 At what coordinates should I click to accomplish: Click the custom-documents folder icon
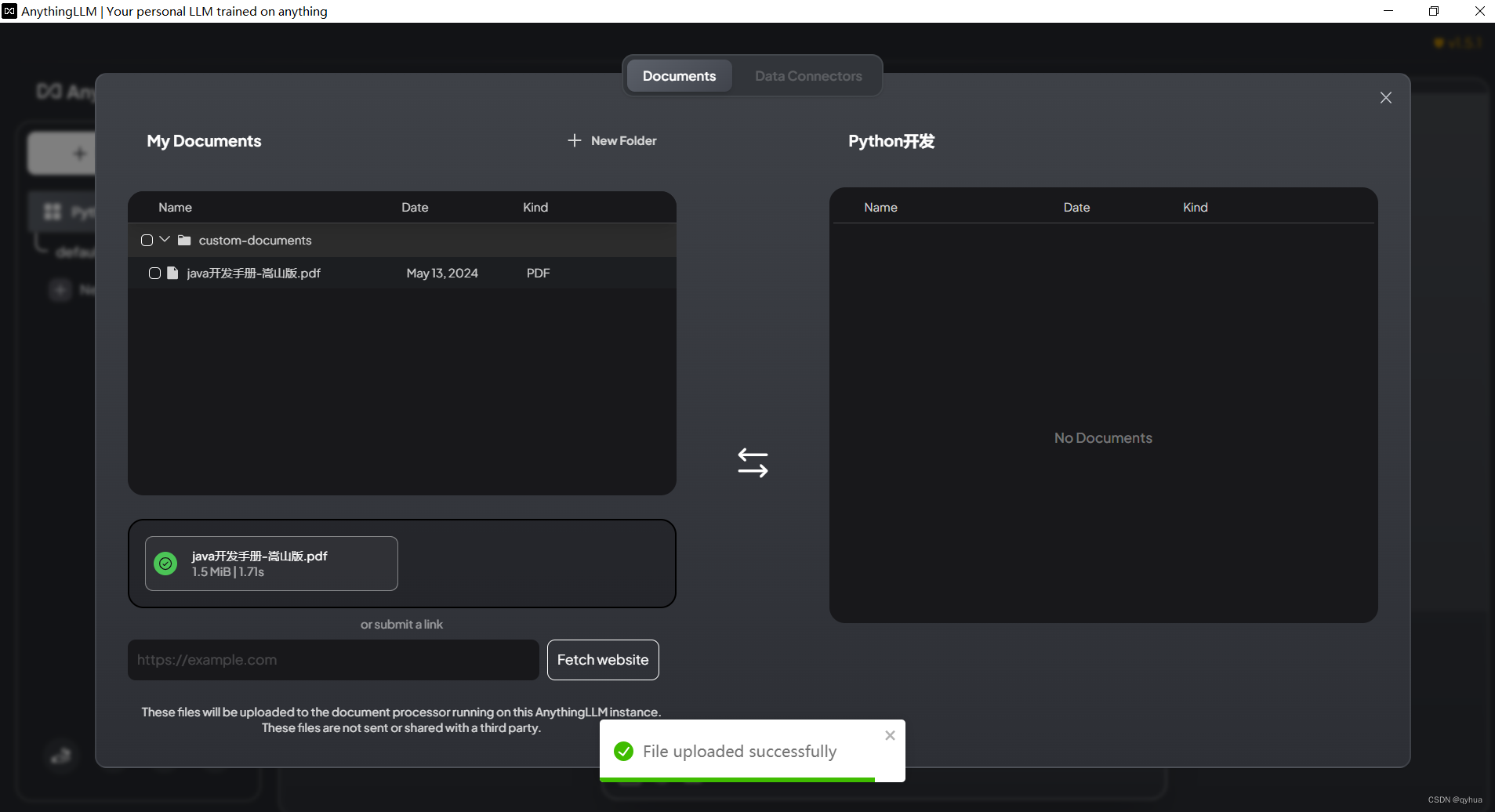tap(184, 240)
